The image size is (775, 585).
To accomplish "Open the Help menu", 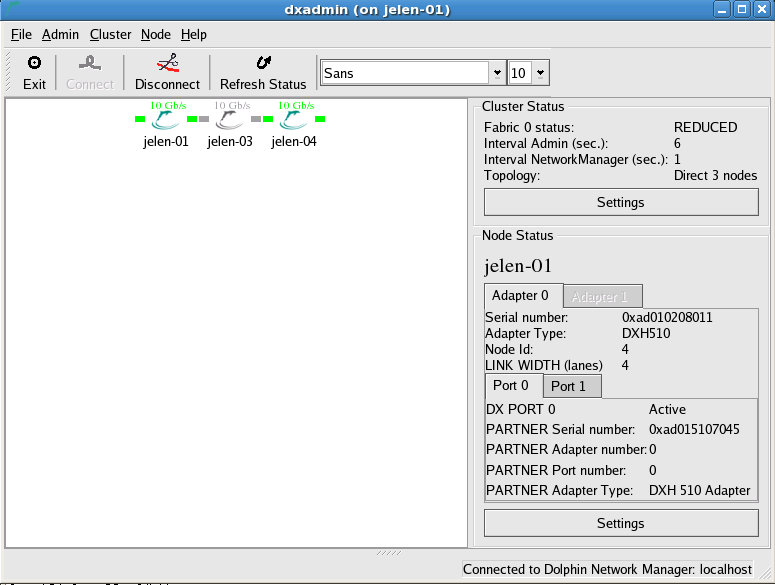I will click(x=194, y=35).
